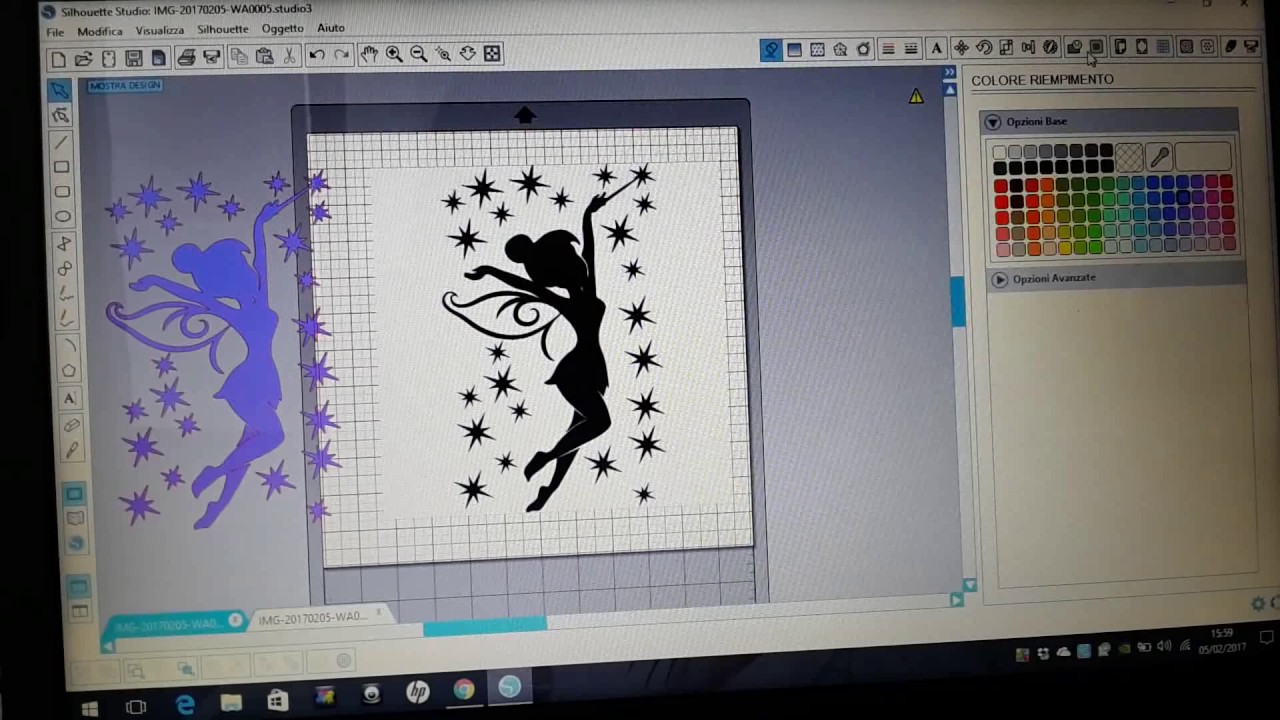
Task: Activate the Pan hand tool
Action: 369,55
